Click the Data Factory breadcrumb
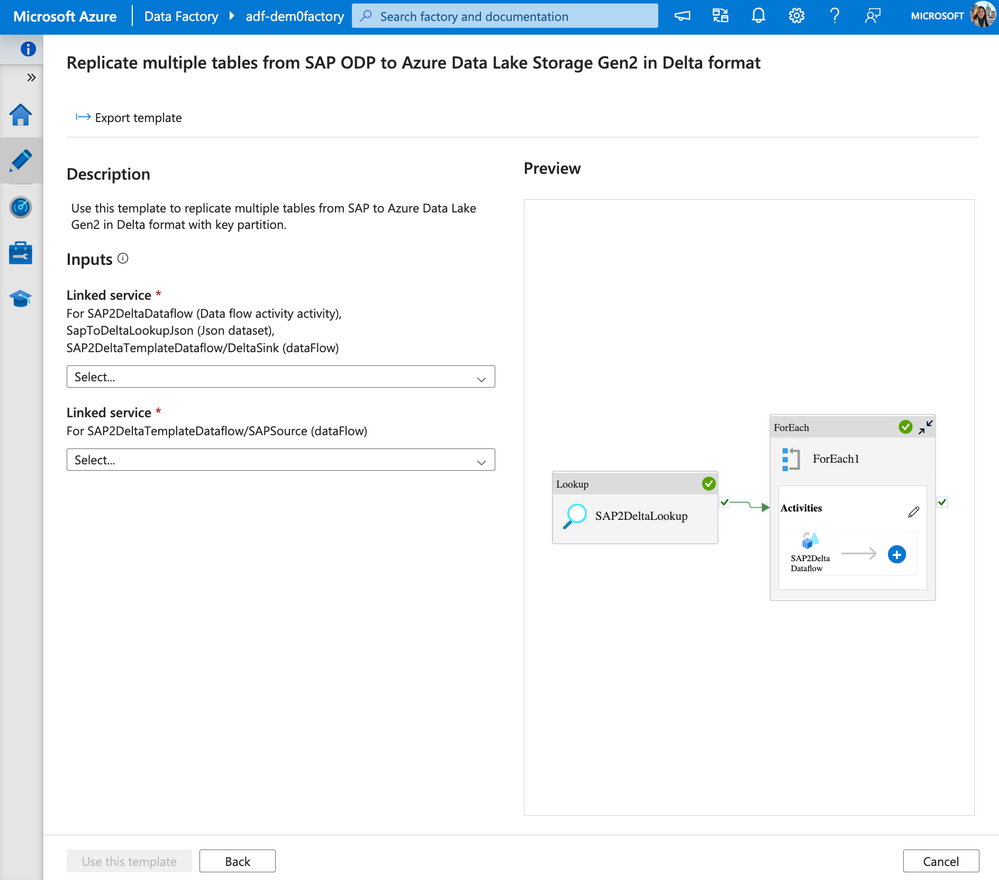Screen dimensions: 999x880 click(181, 17)
